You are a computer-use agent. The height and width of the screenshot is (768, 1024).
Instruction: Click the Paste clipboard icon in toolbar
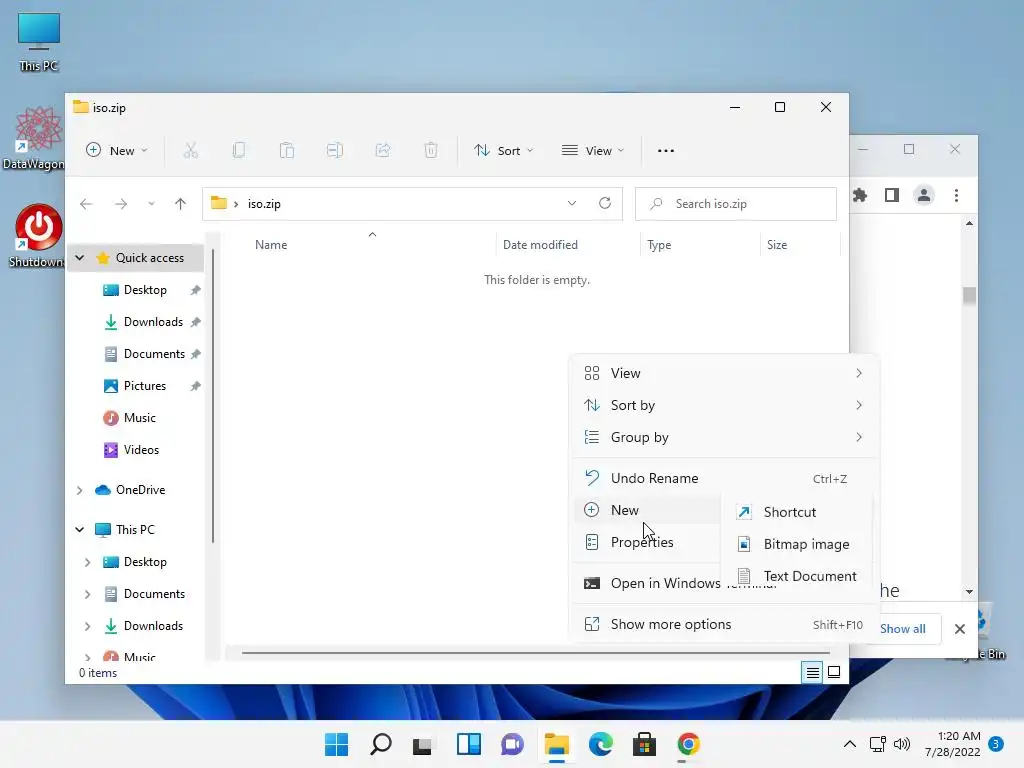(x=287, y=151)
